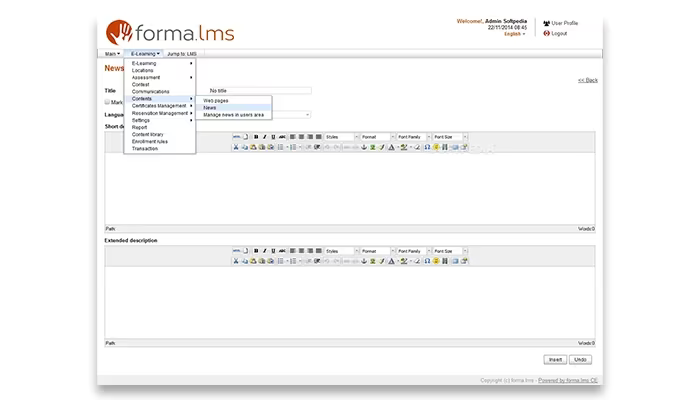Apply italic in Short description editor toolbar
The height and width of the screenshot is (400, 700).
[265, 137]
